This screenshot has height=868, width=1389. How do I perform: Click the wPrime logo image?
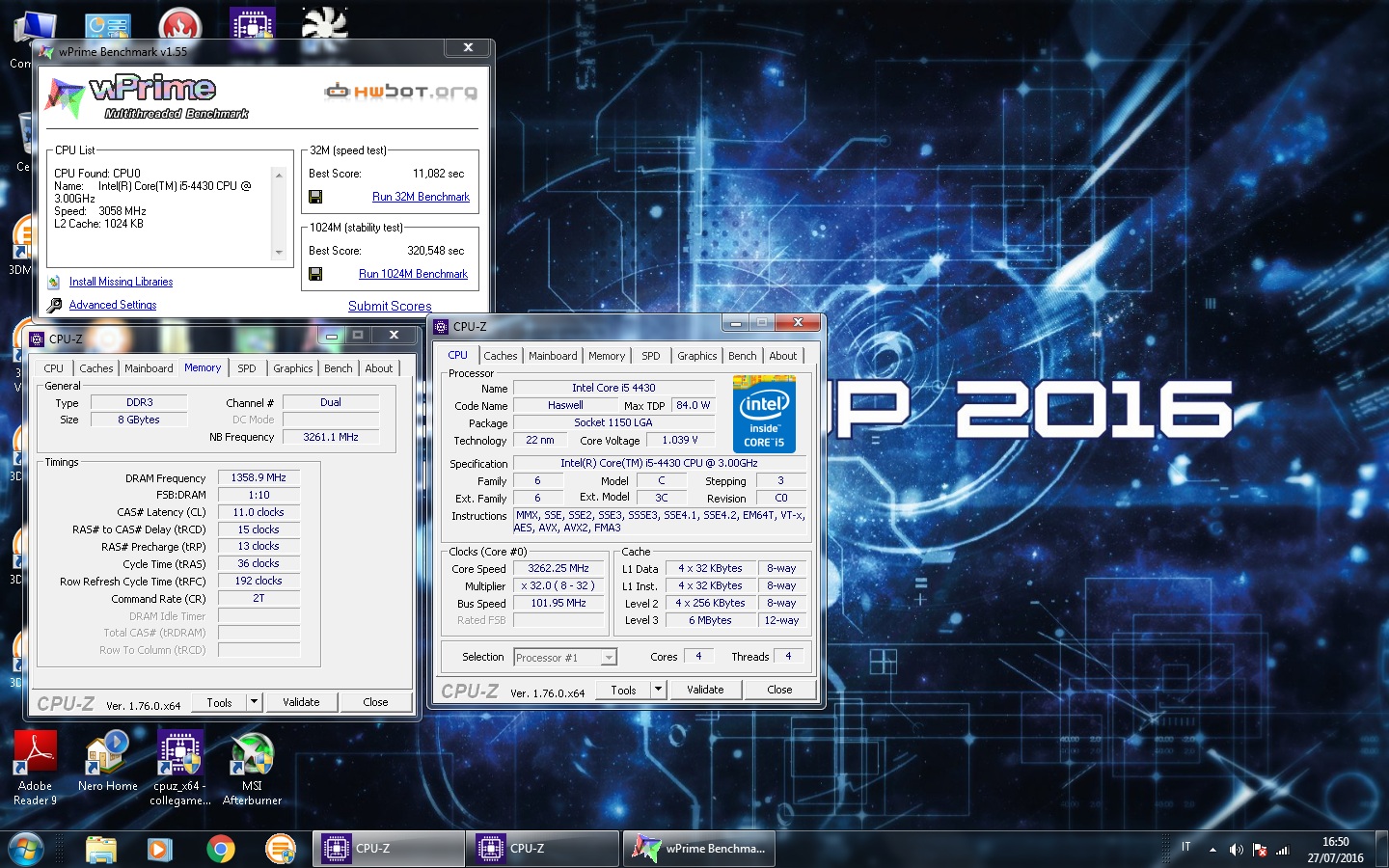pos(147,96)
